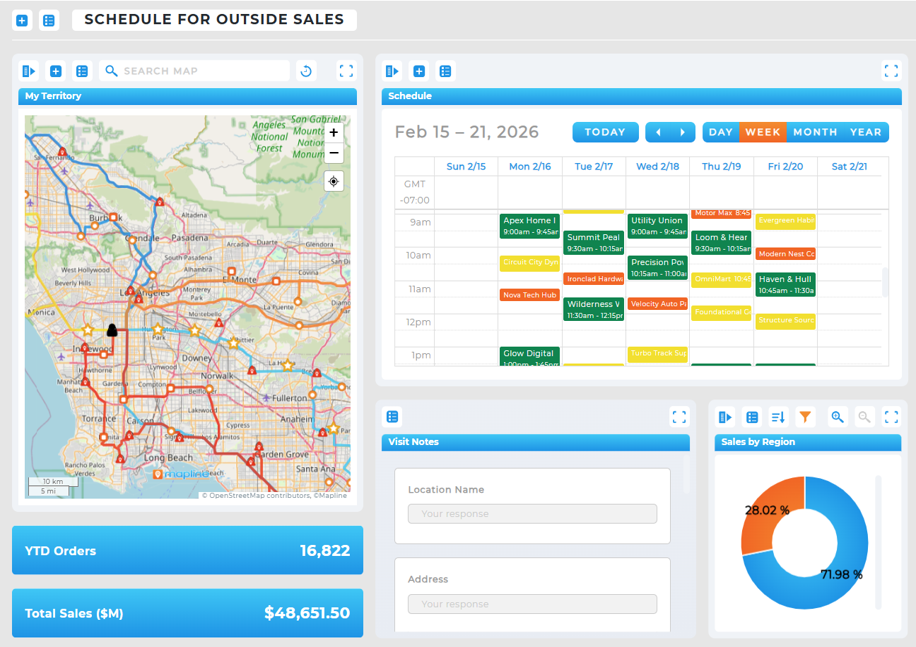
Task: Expand the map to fullscreen
Action: 346,71
